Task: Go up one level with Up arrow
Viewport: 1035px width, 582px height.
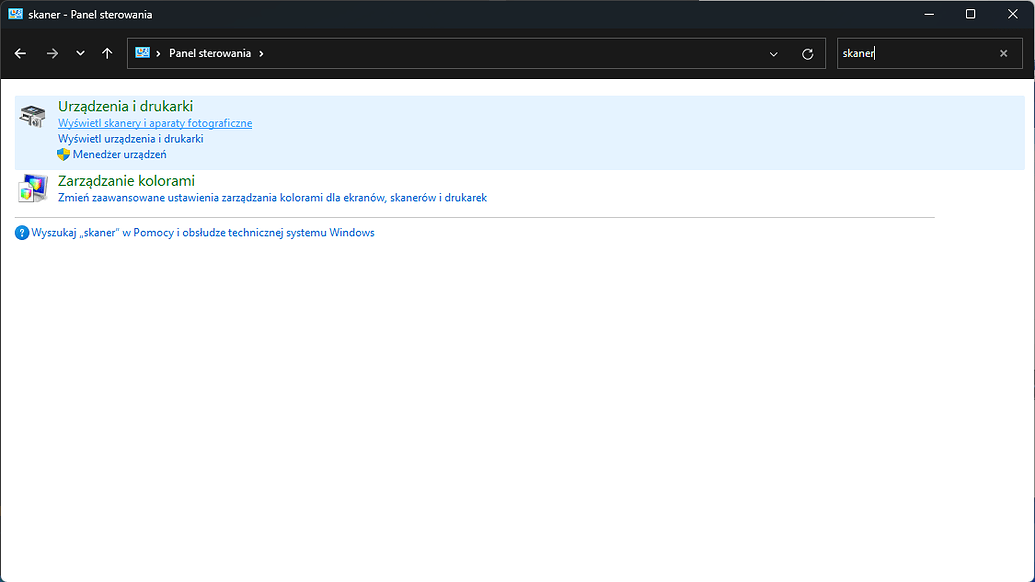Action: (x=107, y=53)
